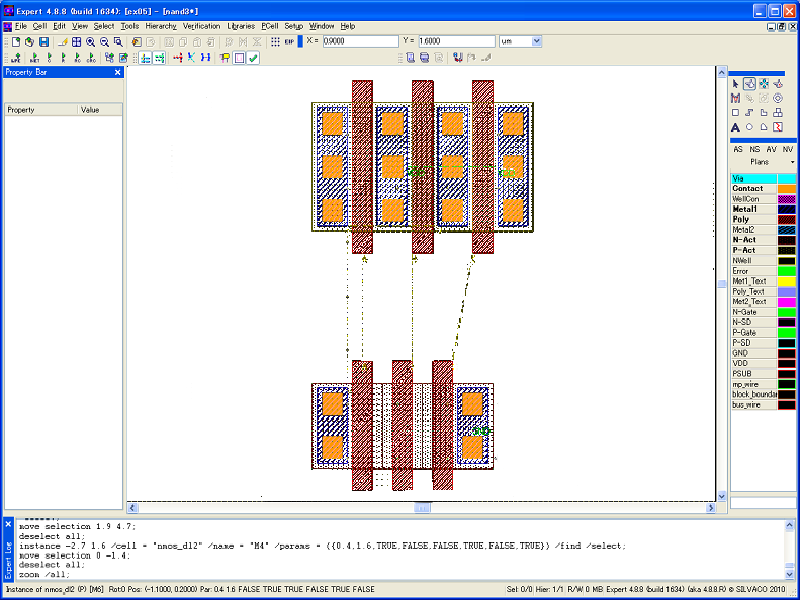Click the New file toolbar icon
This screenshot has width=800, height=600.
pos(16,42)
